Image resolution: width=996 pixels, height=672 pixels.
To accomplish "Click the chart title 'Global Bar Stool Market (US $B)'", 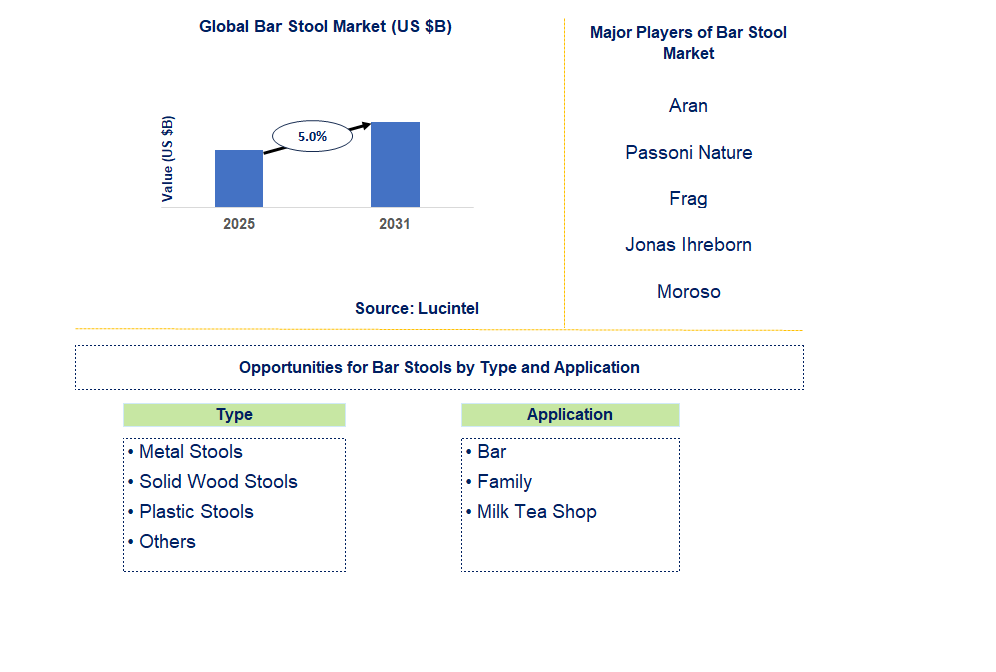I will point(325,27).
